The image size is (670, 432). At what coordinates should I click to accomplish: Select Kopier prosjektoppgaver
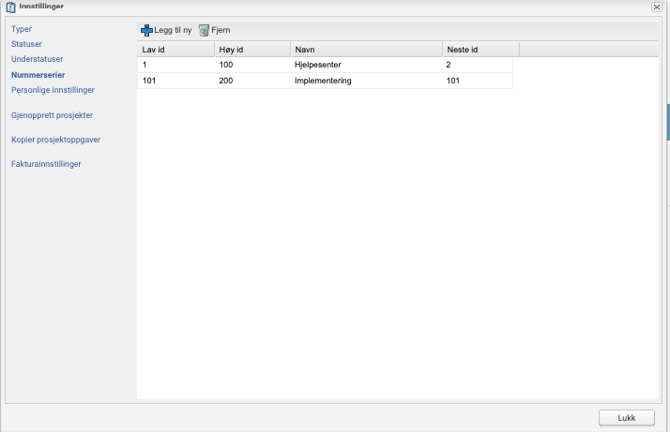click(56, 139)
